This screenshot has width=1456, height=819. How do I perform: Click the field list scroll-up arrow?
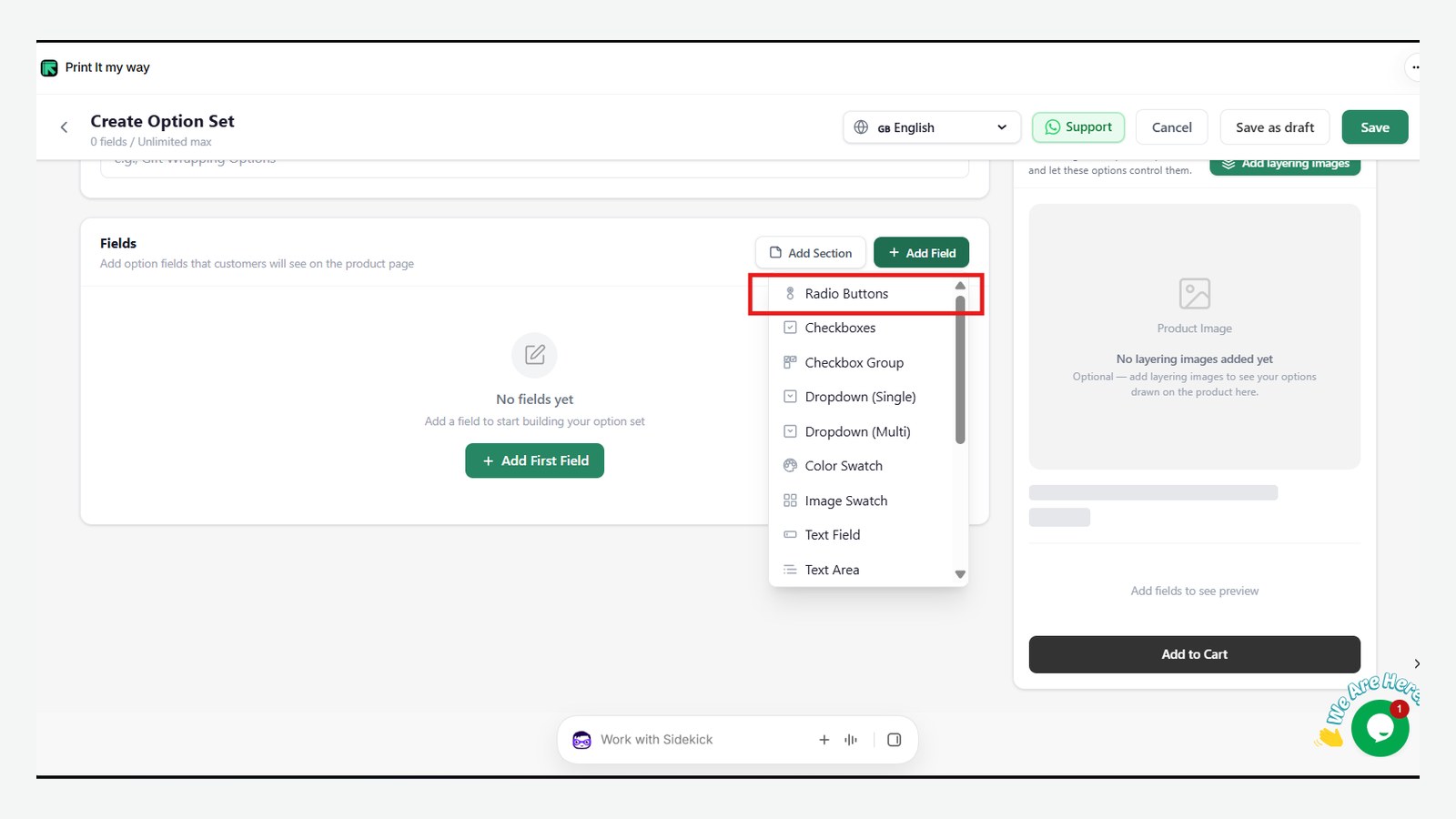pyautogui.click(x=960, y=286)
